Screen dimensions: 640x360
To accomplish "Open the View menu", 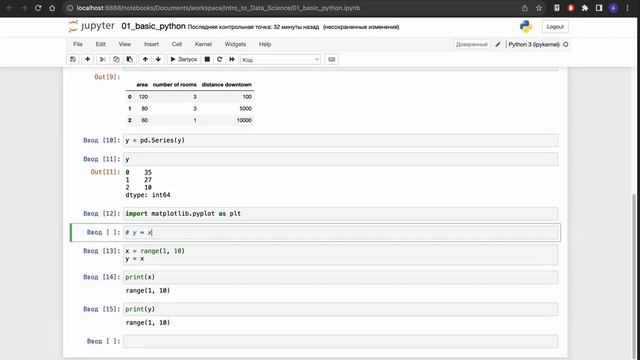I will (125, 44).
